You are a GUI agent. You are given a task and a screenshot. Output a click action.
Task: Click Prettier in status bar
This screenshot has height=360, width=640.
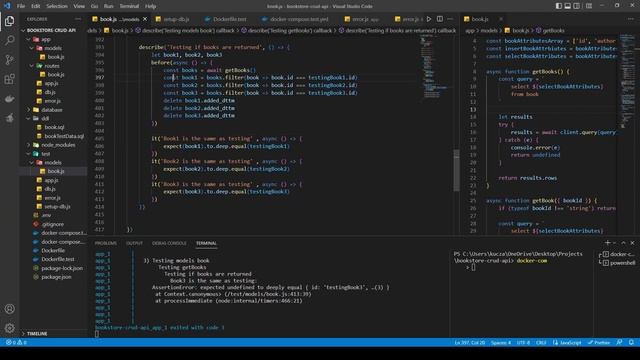click(x=599, y=342)
